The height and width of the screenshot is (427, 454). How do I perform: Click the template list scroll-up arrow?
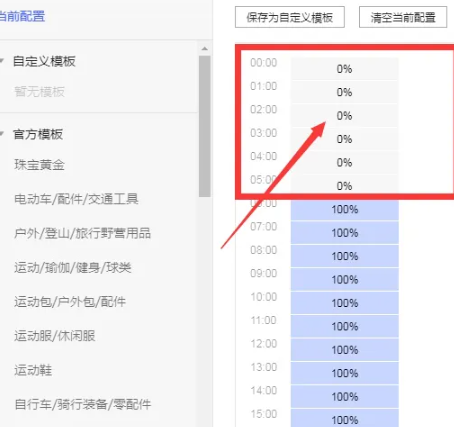pyautogui.click(x=205, y=49)
